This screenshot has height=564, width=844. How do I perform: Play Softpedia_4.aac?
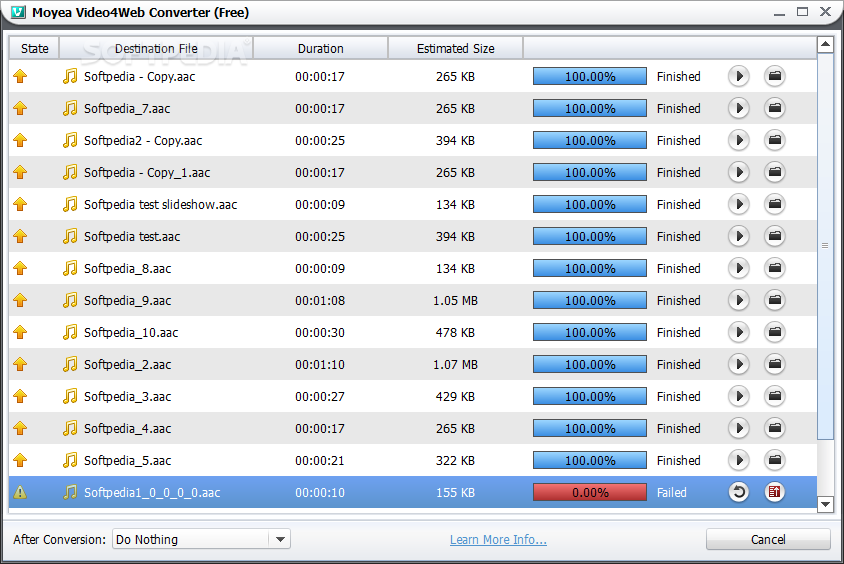pyautogui.click(x=738, y=428)
